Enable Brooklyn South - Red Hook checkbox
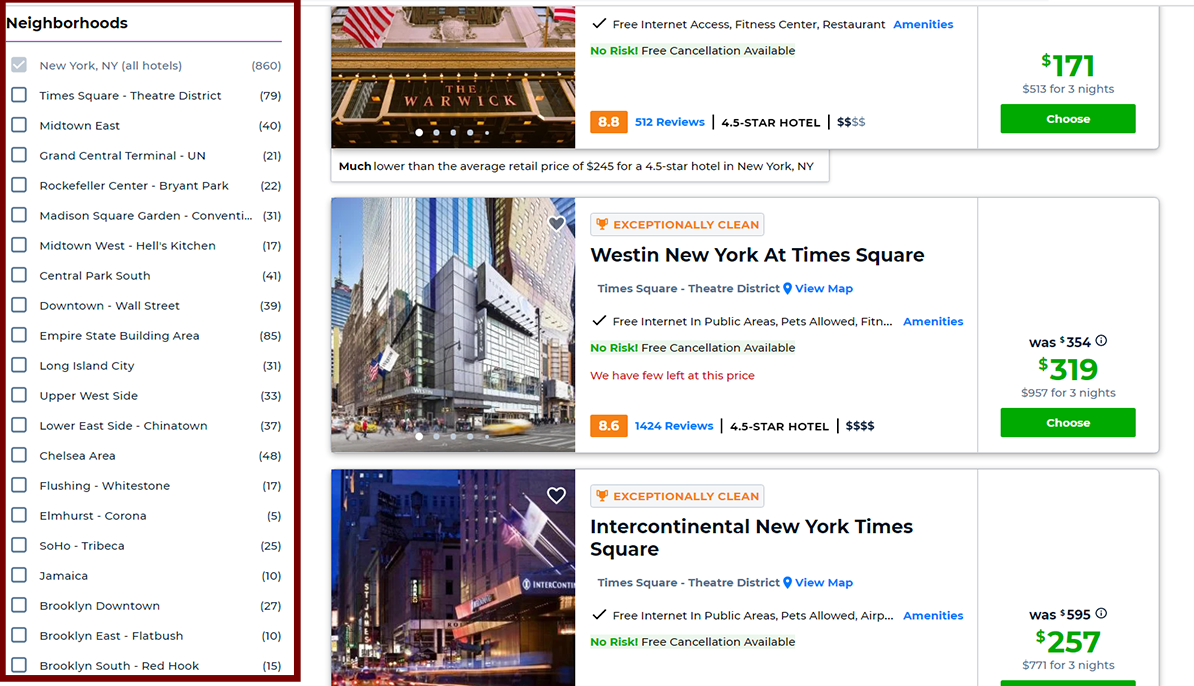The width and height of the screenshot is (1194, 686). [19, 665]
